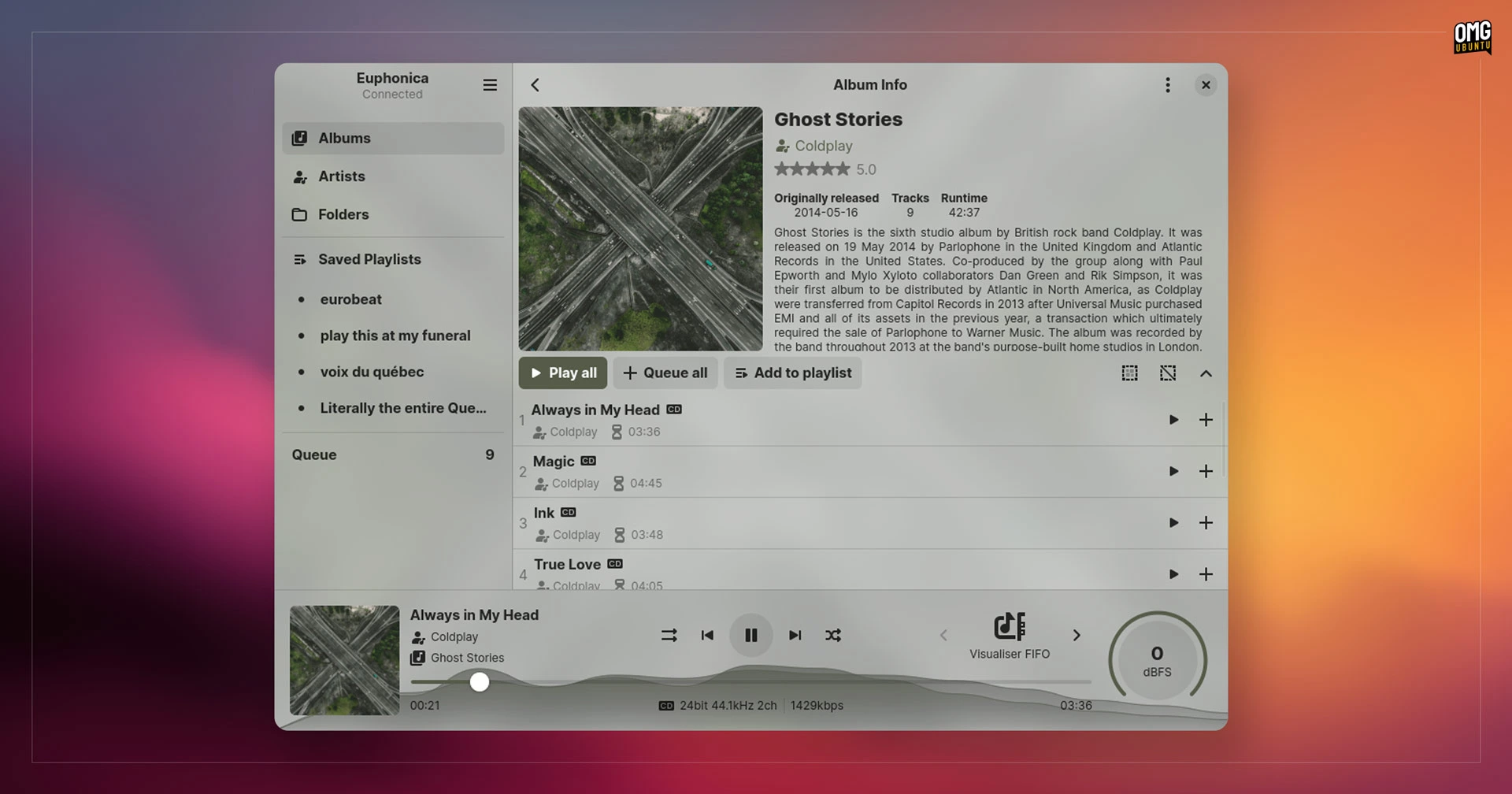This screenshot has height=794, width=1512.
Task: Click the Visualiser FIFO output icon
Action: coord(1010,626)
